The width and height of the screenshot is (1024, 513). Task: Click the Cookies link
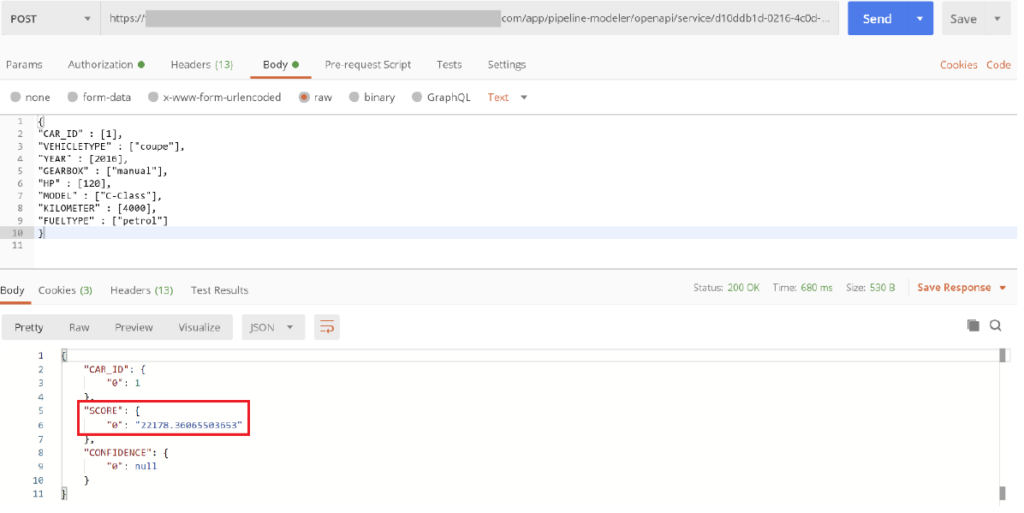(x=959, y=65)
